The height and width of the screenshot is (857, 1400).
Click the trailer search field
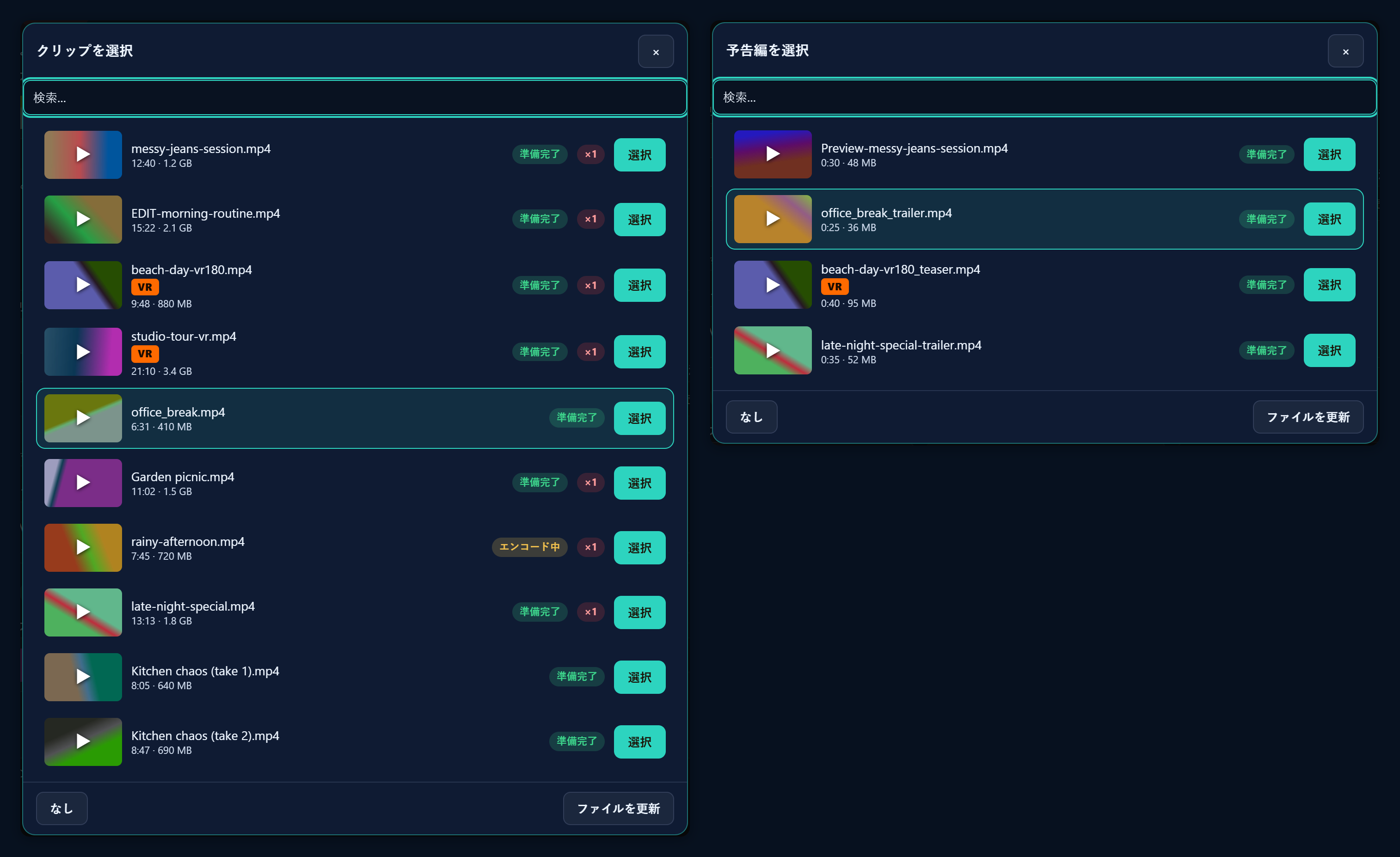coord(1044,97)
